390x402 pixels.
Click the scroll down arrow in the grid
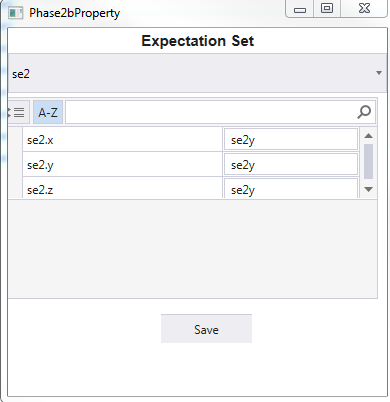pyautogui.click(x=368, y=189)
